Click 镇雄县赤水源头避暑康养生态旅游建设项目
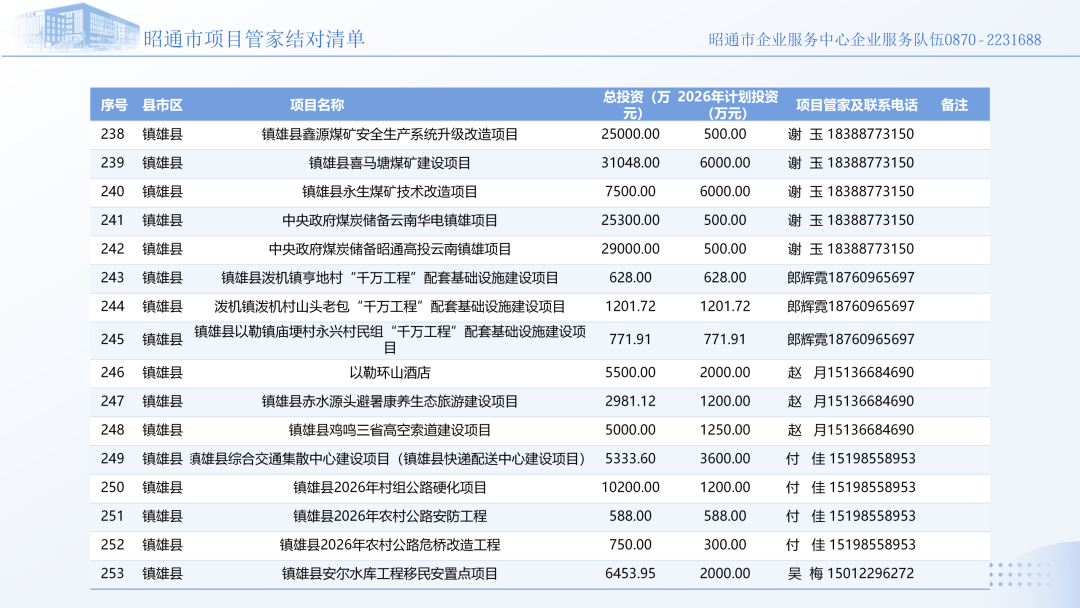Image resolution: width=1080 pixels, height=608 pixels. tap(390, 402)
